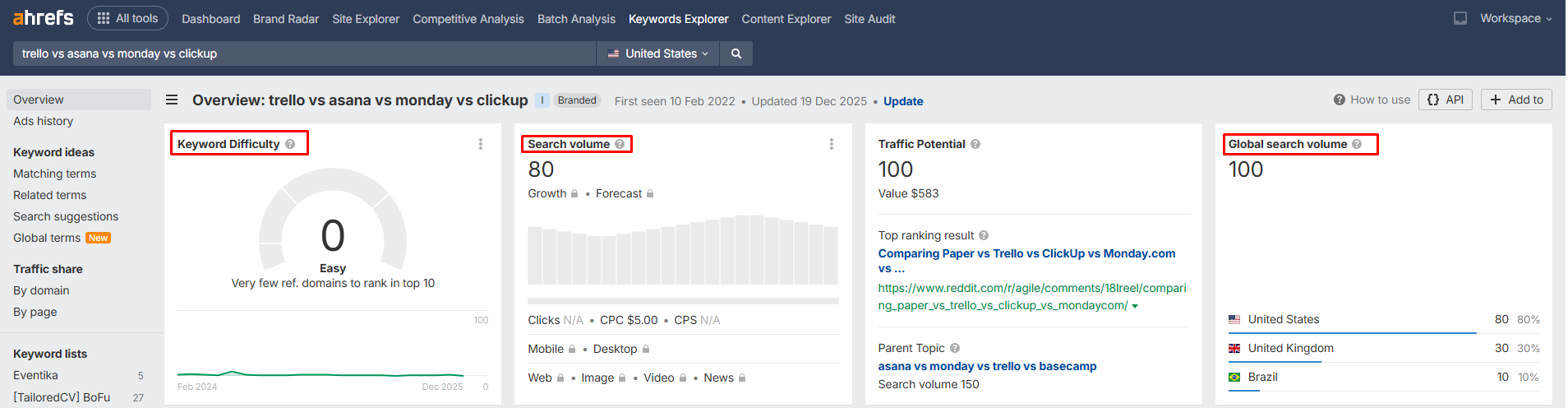Expand the reddit URL dropdown arrow
Viewport: 1568px width, 408px height.
[1135, 306]
